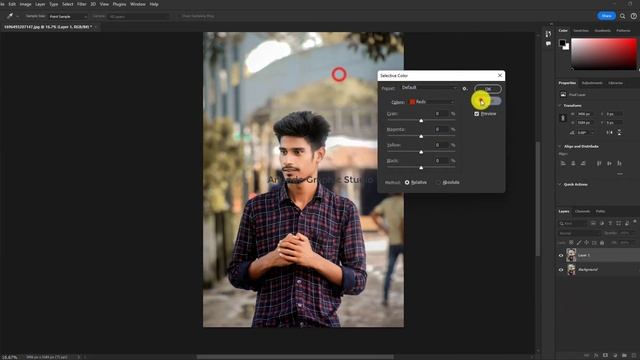Open the search icon beside Share
Screen dimensions: 640x360
click(x=622, y=16)
